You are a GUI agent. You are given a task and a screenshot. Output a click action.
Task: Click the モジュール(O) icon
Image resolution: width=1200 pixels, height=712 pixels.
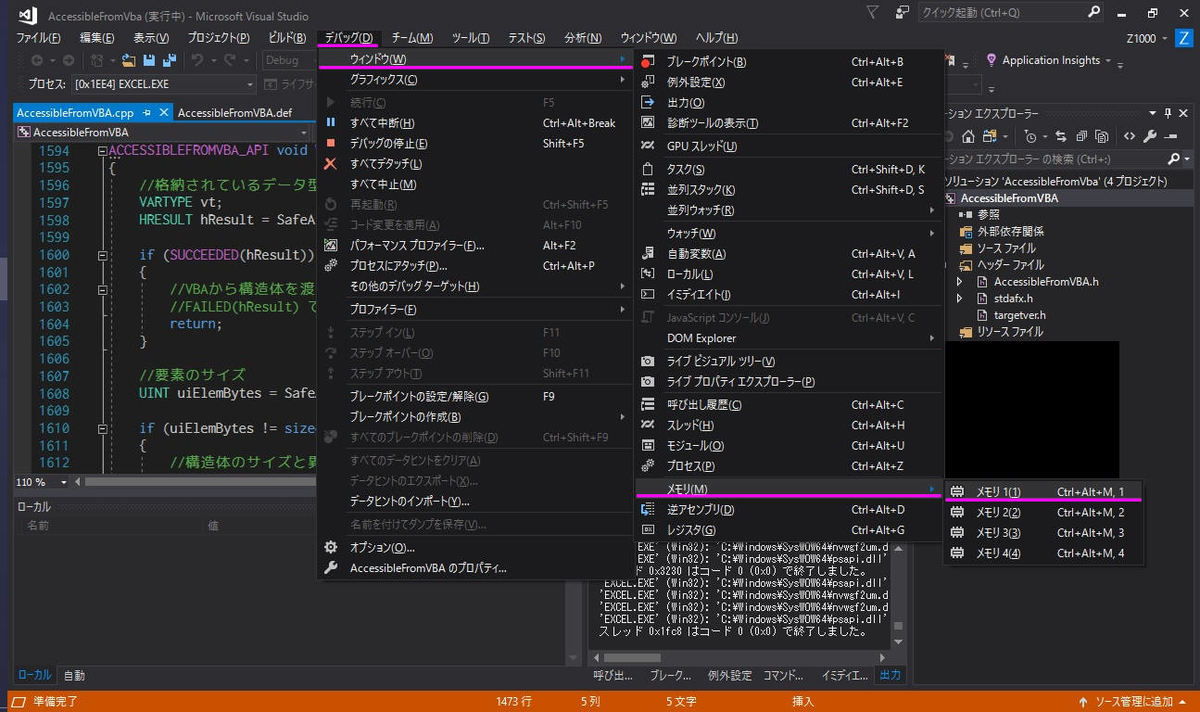coord(647,445)
